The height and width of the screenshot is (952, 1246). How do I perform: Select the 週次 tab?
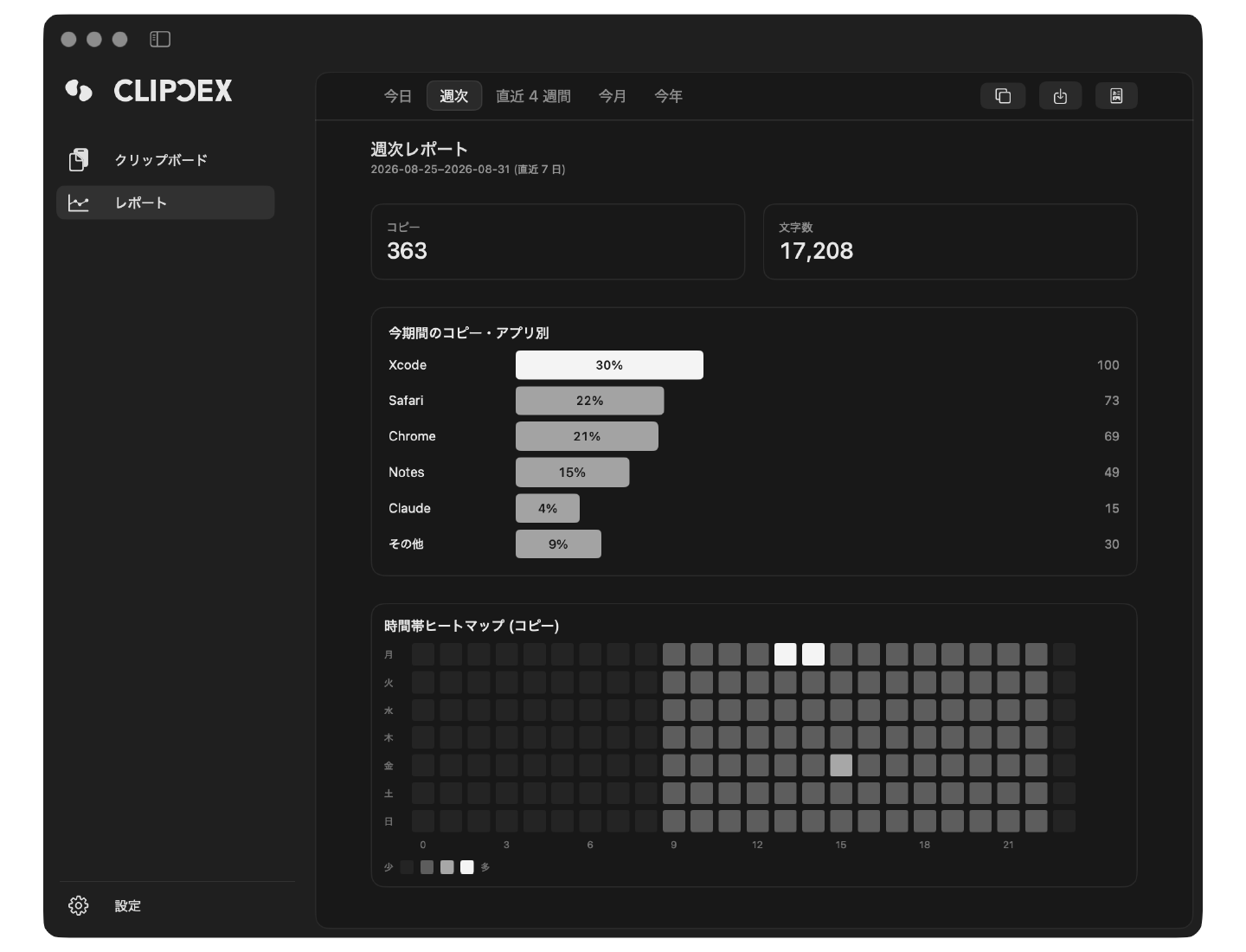[x=454, y=96]
